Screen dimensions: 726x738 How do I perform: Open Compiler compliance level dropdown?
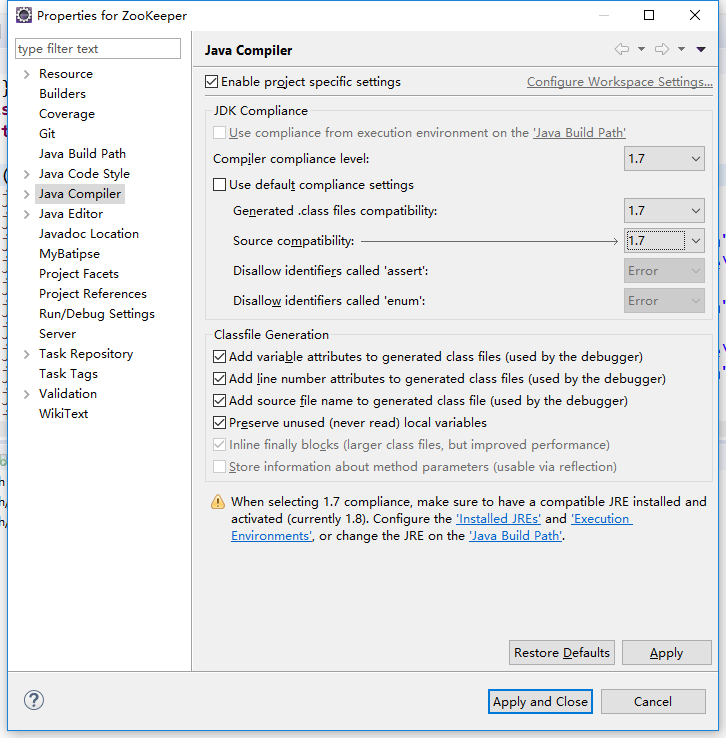664,159
